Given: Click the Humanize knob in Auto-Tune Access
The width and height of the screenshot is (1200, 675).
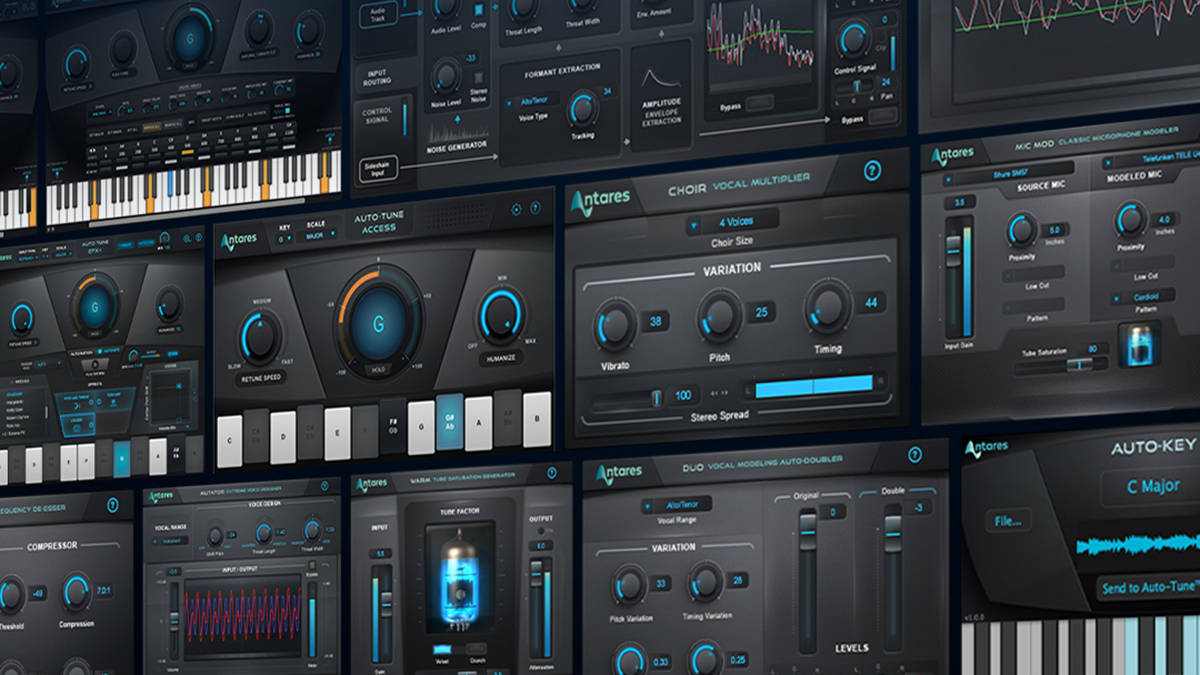Looking at the screenshot, I should click(500, 316).
